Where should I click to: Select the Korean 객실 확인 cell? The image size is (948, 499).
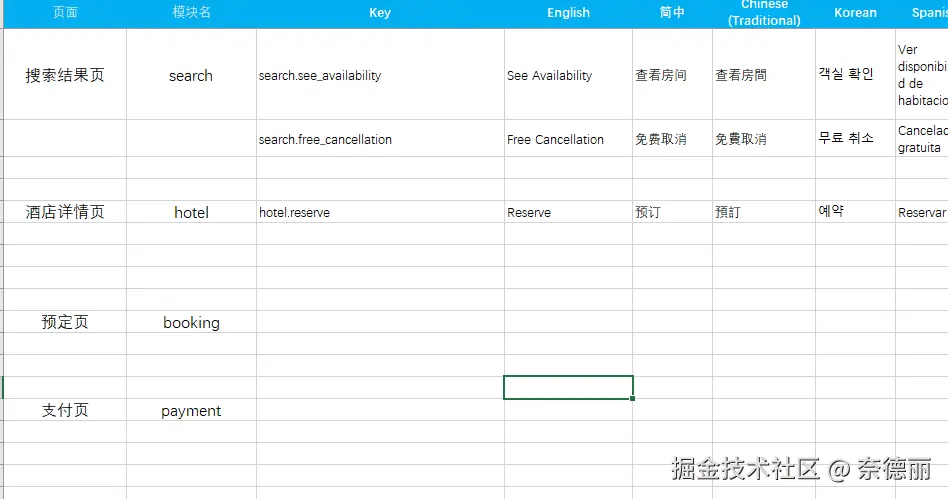pos(855,74)
